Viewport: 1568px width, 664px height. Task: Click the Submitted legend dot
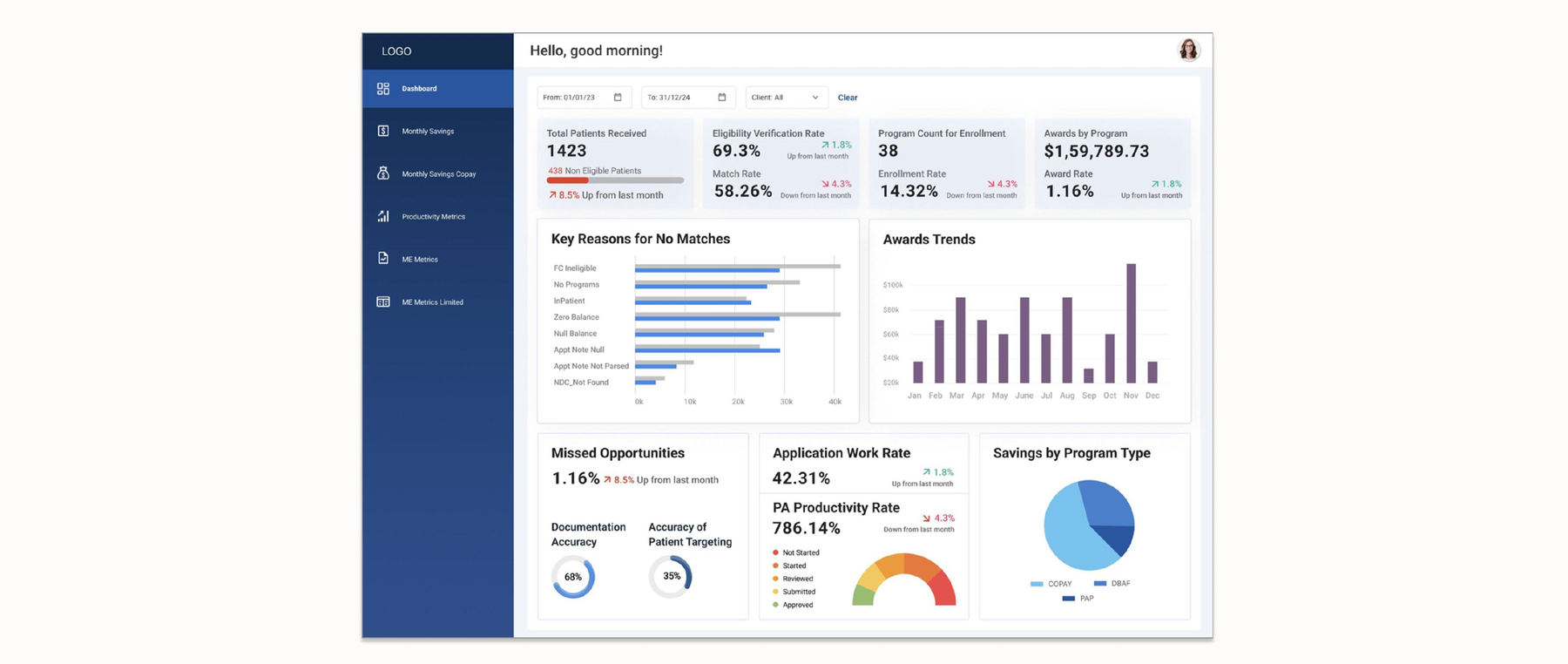(x=775, y=592)
